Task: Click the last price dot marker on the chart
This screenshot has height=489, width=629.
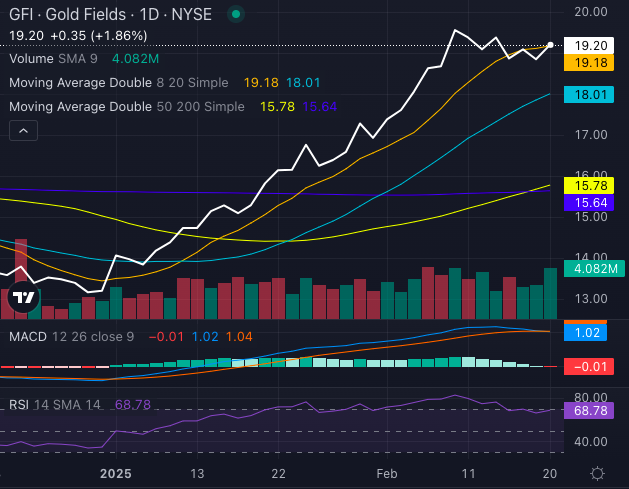Action: pos(550,45)
